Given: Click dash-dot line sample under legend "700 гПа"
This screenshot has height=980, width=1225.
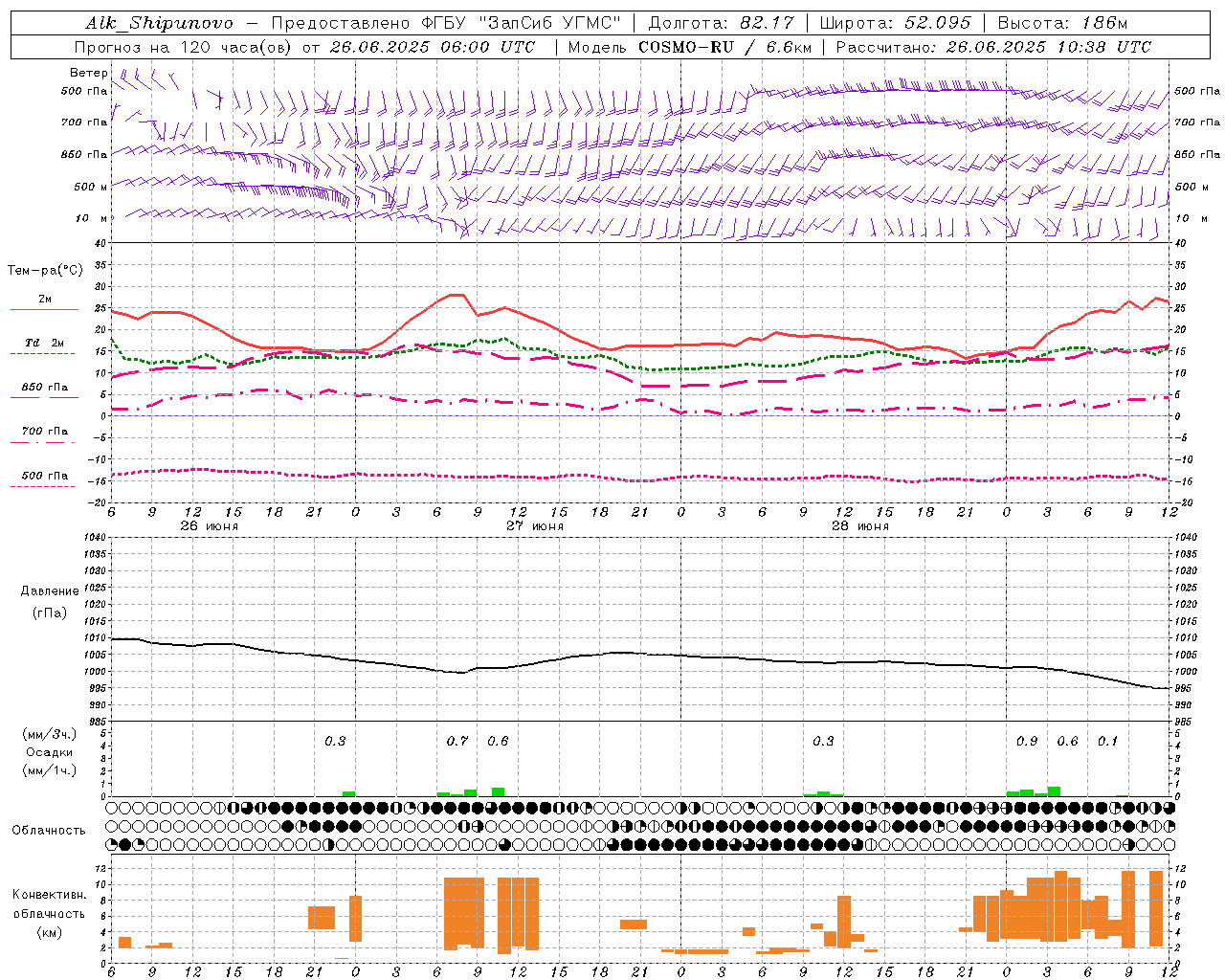Looking at the screenshot, I should [x=44, y=442].
